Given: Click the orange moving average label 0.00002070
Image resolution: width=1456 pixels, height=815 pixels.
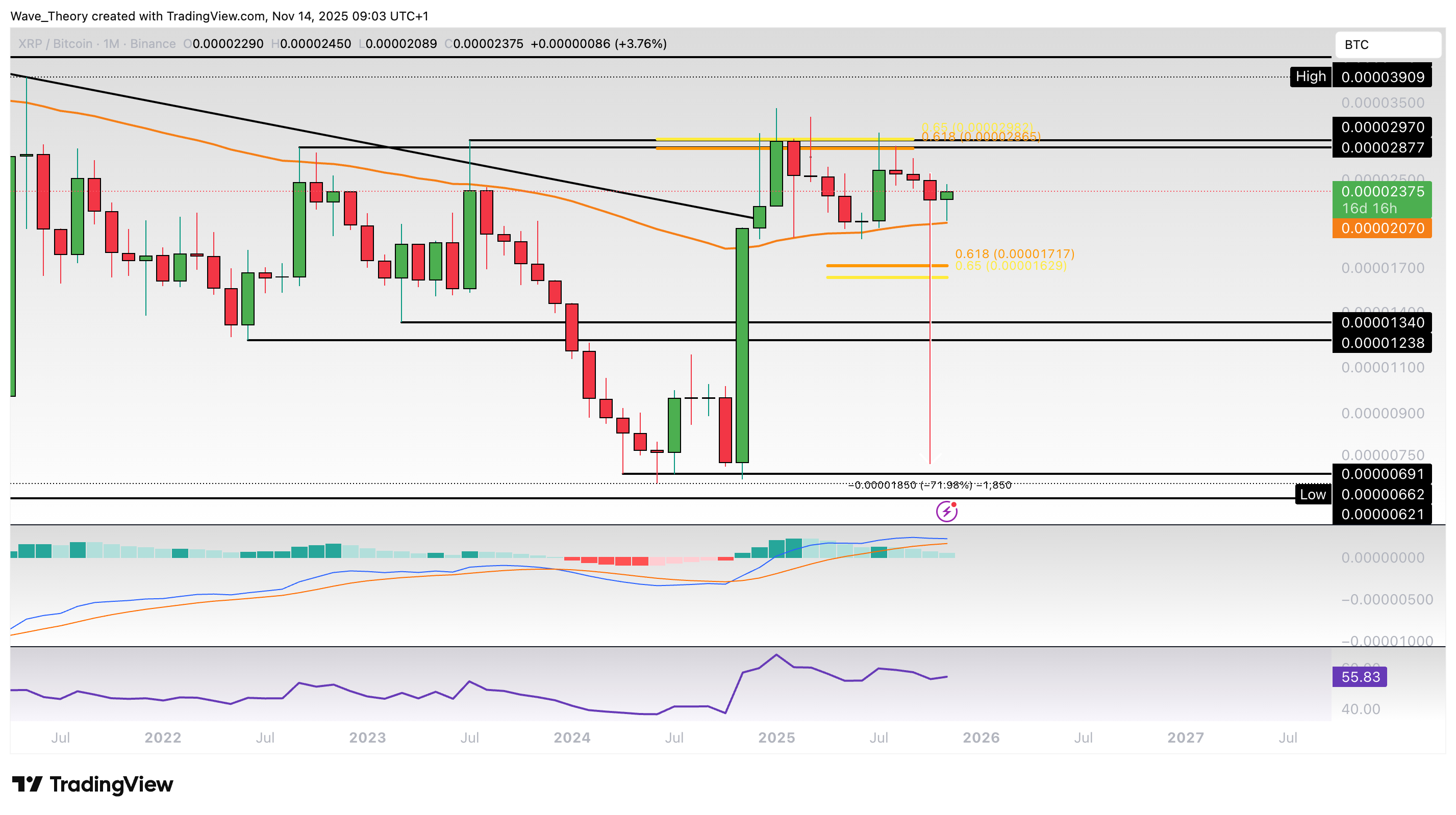Looking at the screenshot, I should click(x=1382, y=228).
